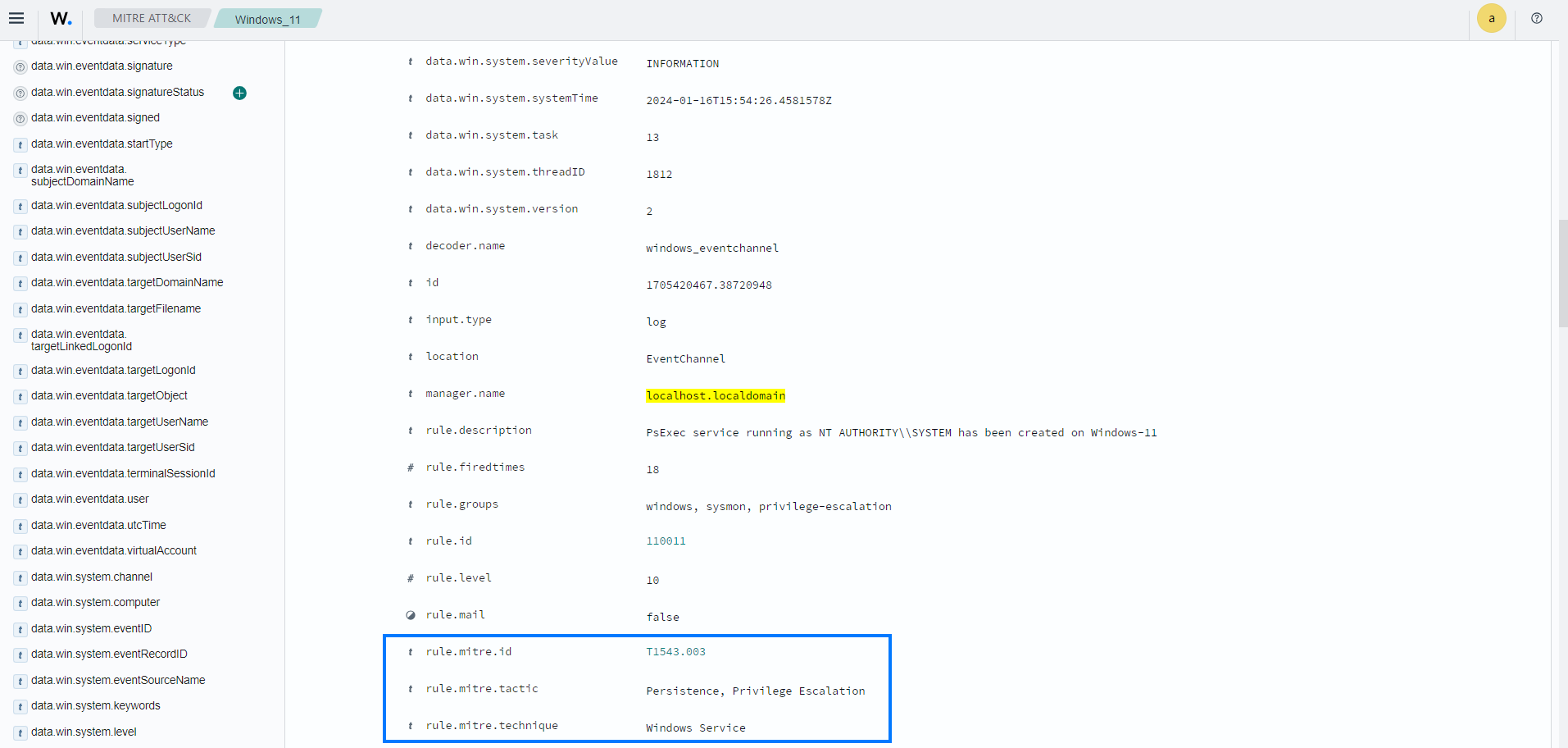
Task: Open the user avatar 'a' menu
Action: click(1492, 18)
